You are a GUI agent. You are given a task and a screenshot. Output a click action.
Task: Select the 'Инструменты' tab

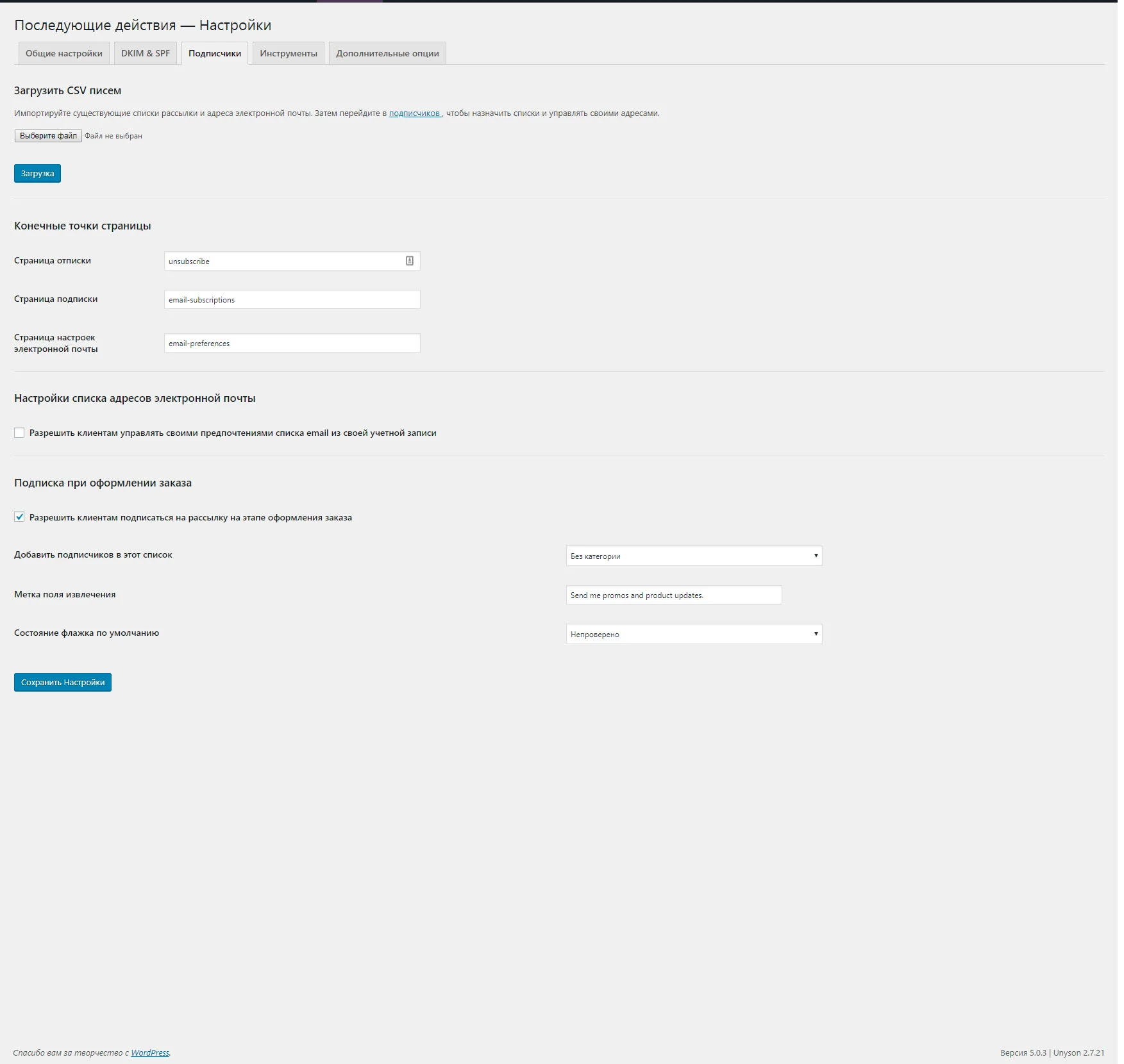coord(289,53)
